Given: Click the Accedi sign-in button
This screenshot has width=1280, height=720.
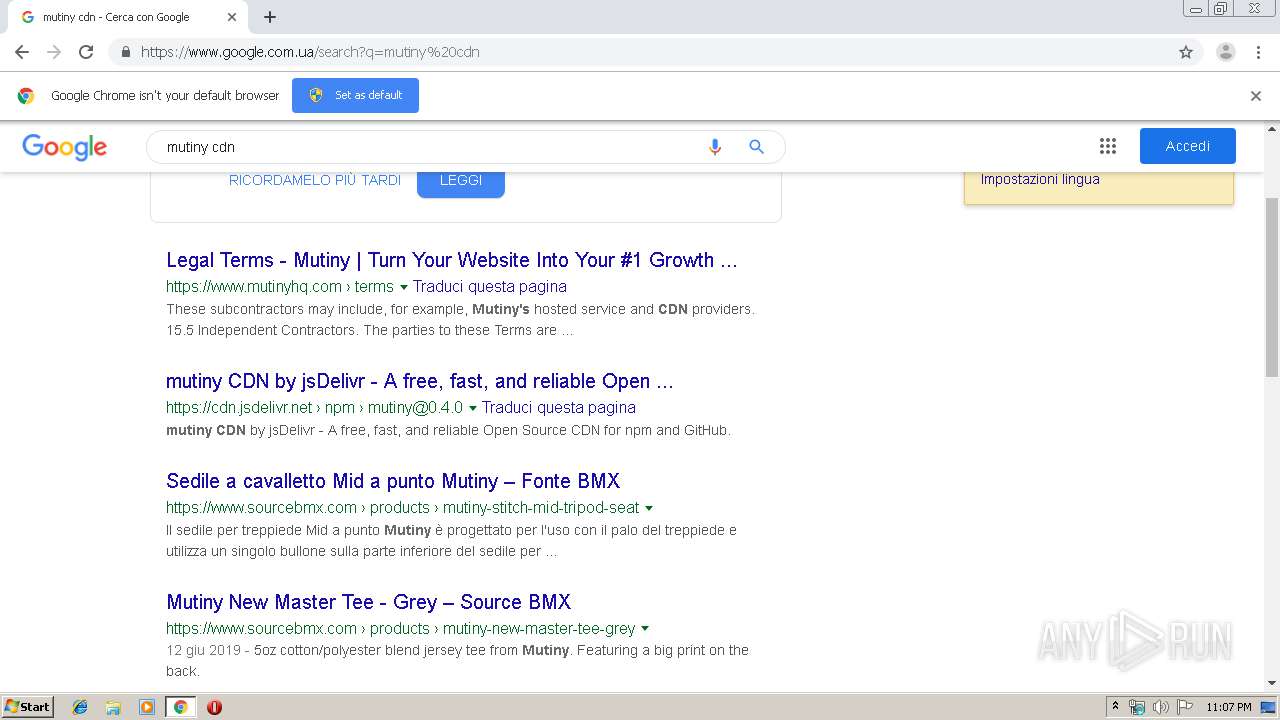Looking at the screenshot, I should pyautogui.click(x=1188, y=146).
